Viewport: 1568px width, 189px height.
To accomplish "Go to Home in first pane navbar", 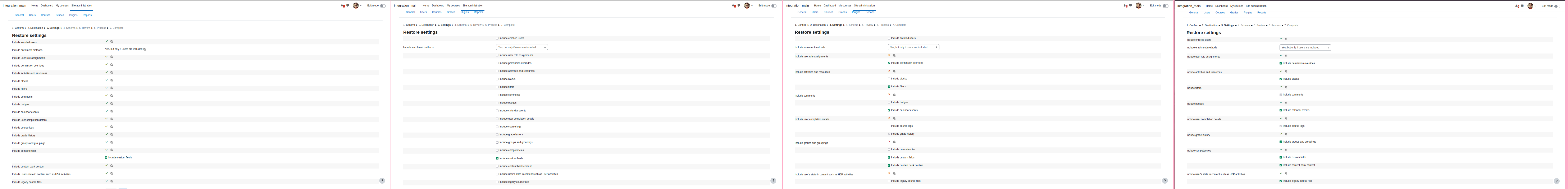I will point(35,5).
